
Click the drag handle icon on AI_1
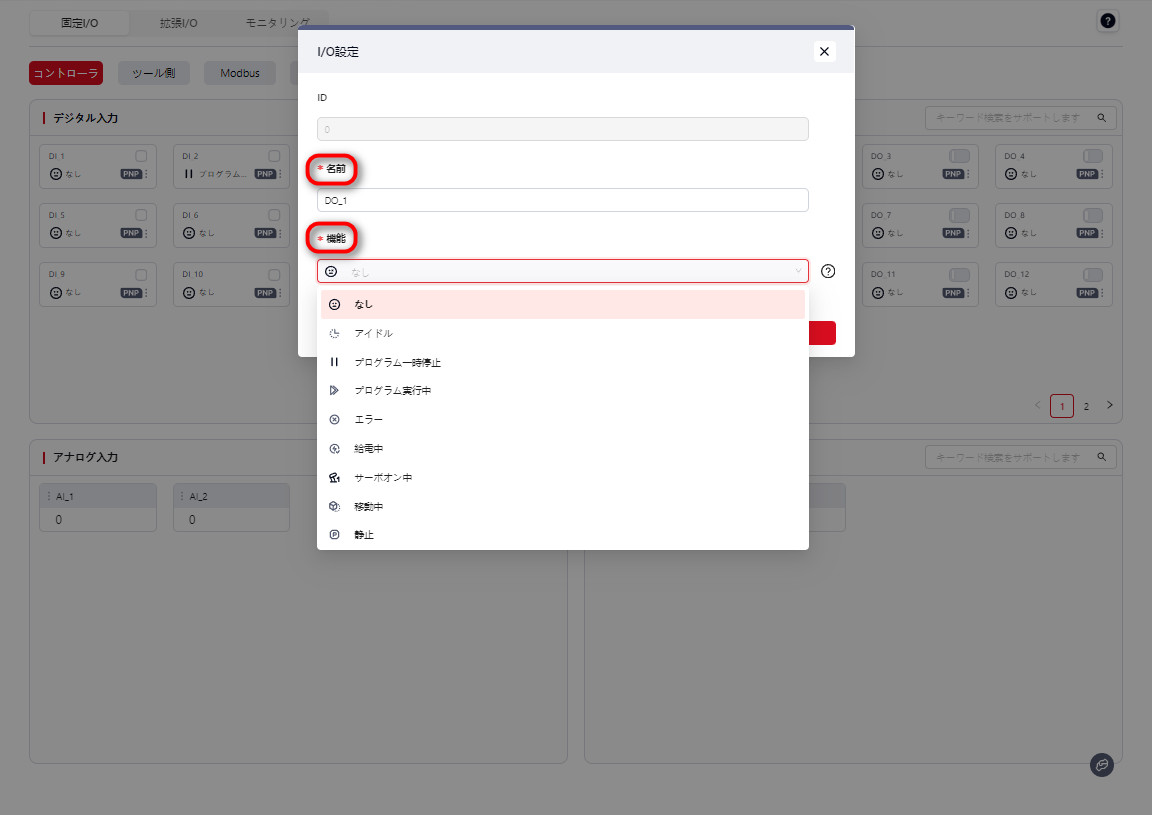tap(49, 496)
